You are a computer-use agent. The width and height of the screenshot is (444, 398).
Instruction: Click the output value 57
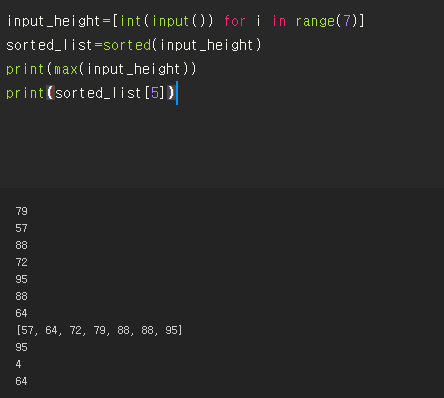pos(21,228)
